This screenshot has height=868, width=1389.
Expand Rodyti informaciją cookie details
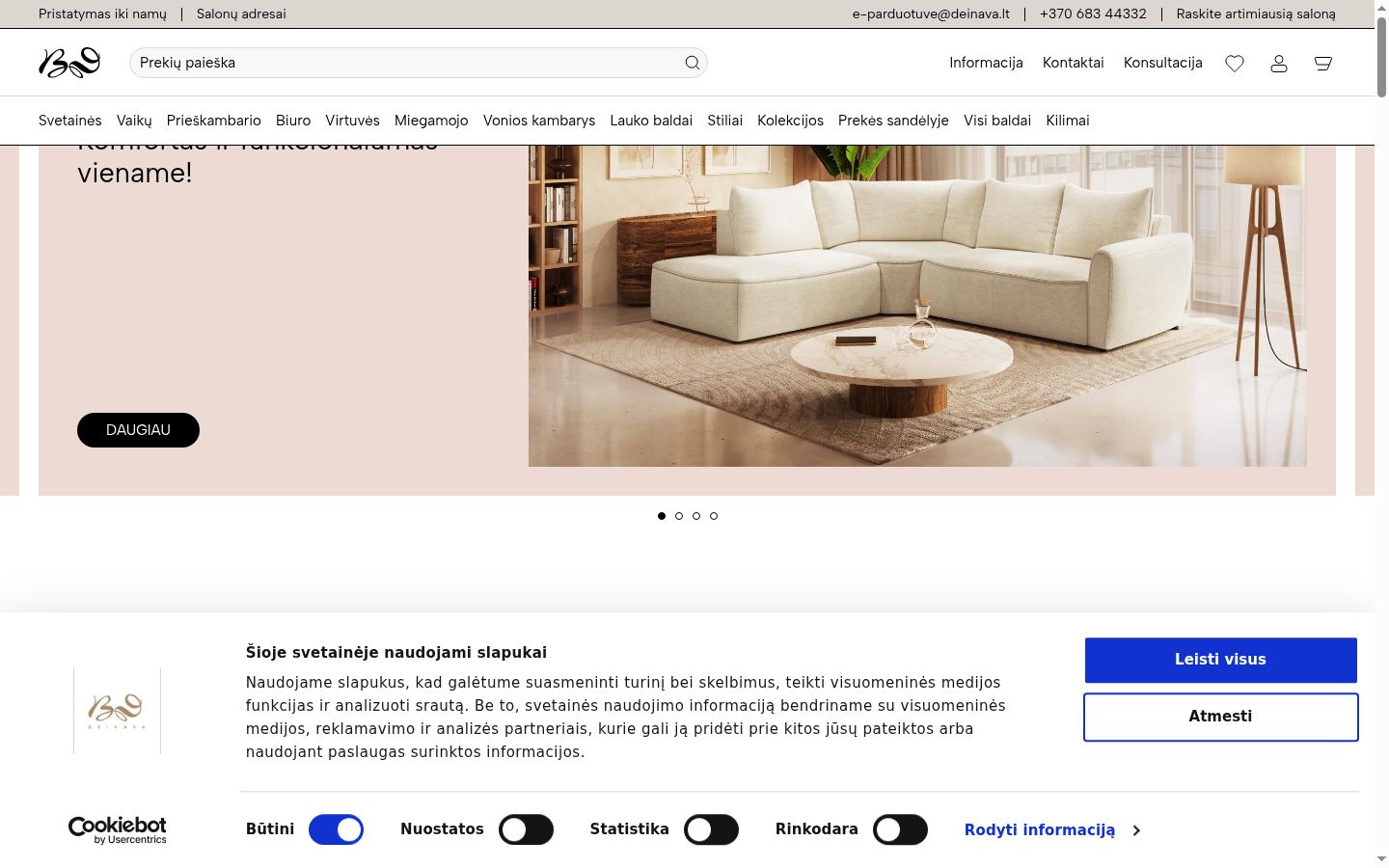tap(1051, 830)
